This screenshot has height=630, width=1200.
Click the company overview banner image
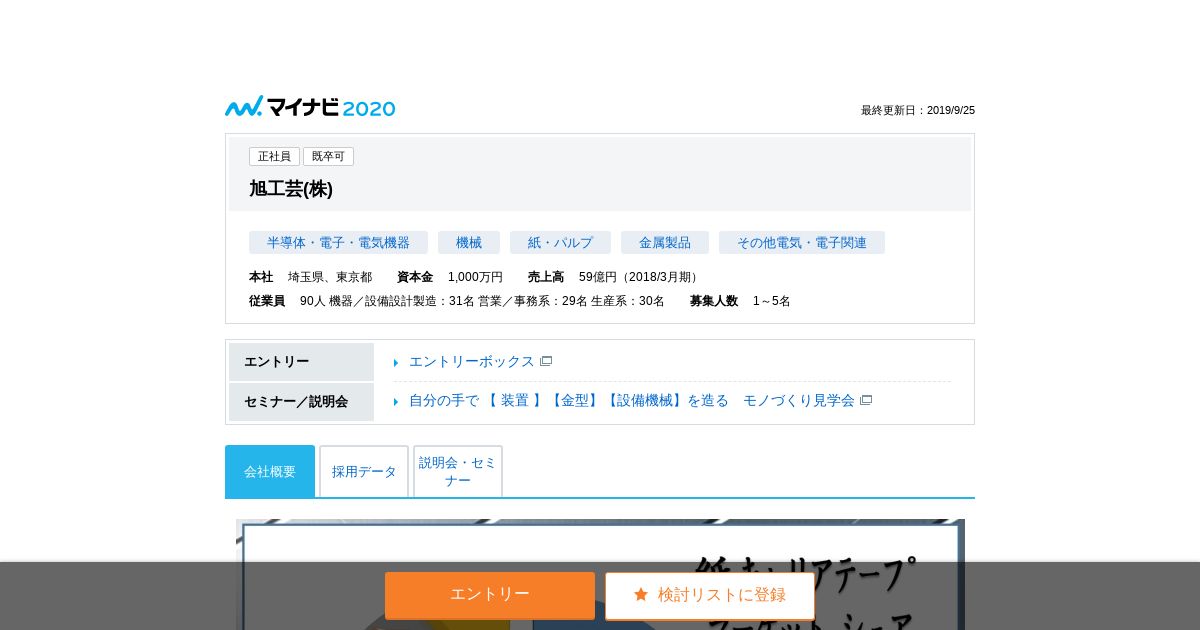pos(600,540)
